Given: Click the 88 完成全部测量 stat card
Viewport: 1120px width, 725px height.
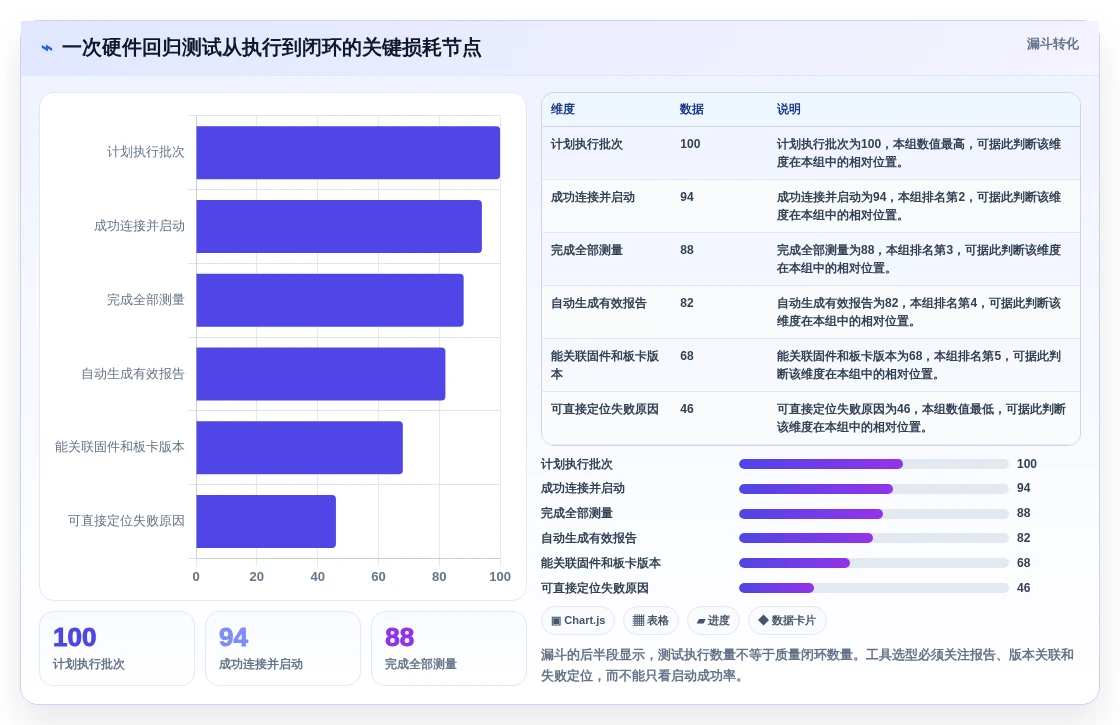Looking at the screenshot, I should click(x=449, y=649).
